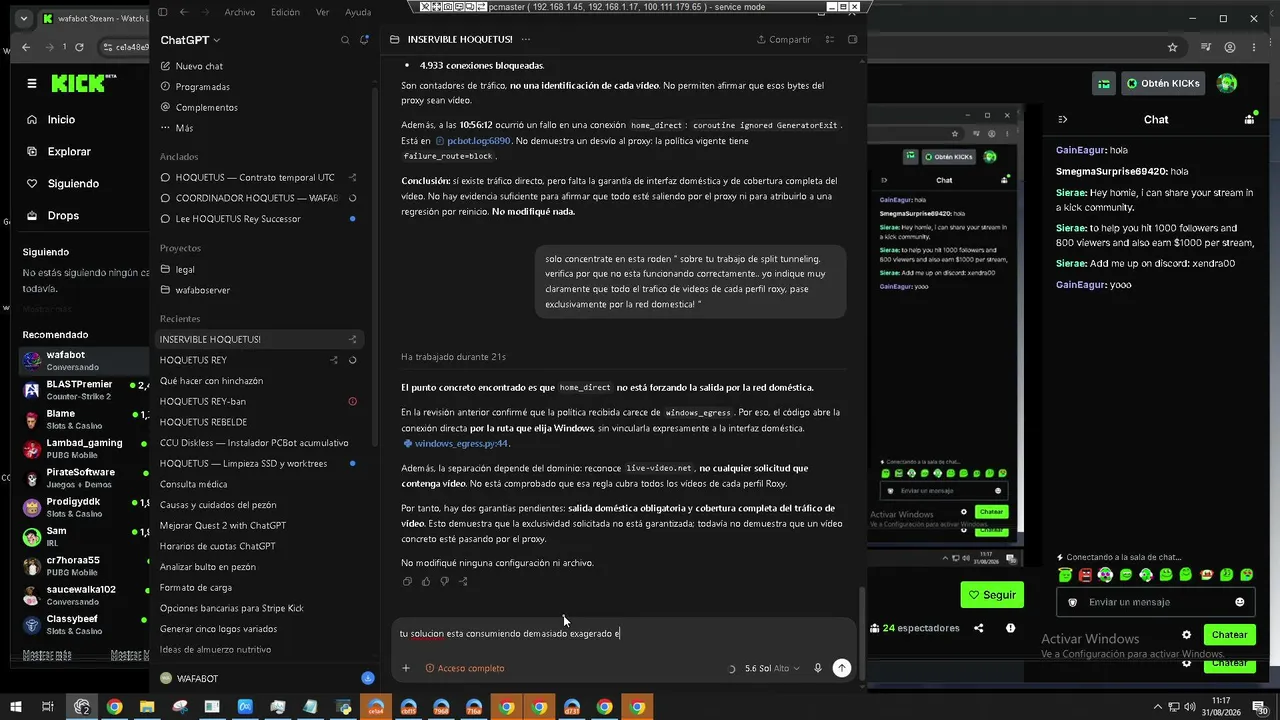Screen dimensions: 1280x720
Task: Open Windows Start menu
Action: click(x=17, y=707)
